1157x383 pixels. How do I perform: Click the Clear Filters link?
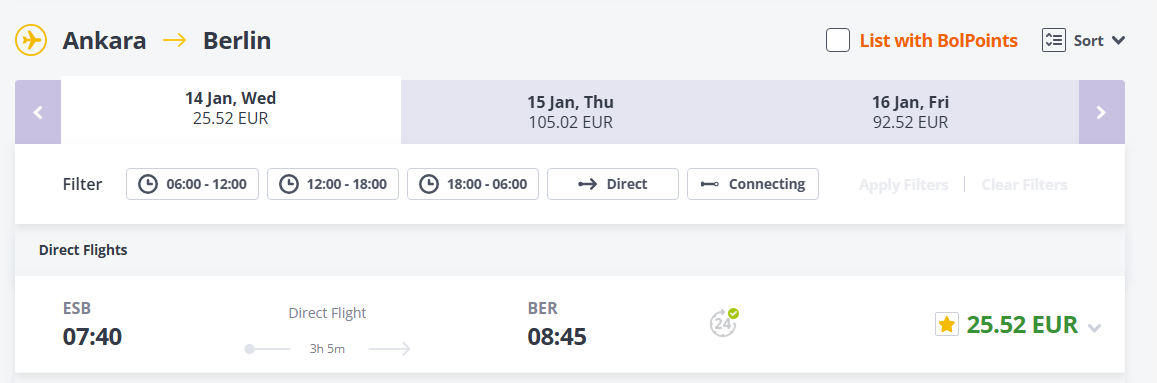click(1024, 184)
